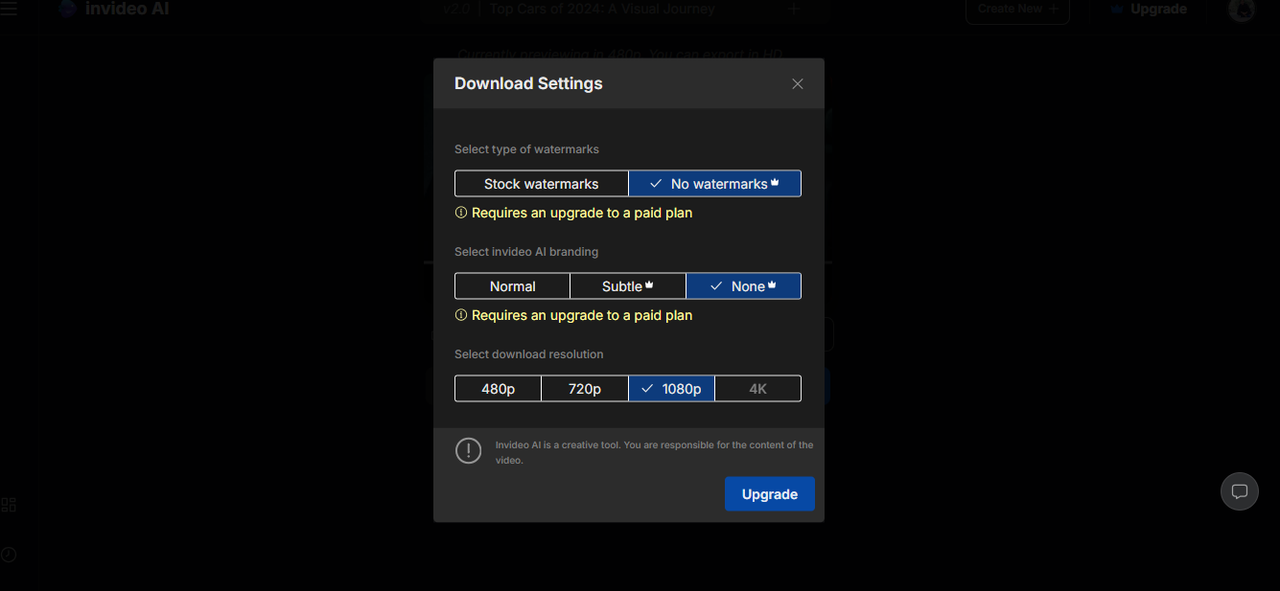1280x591 pixels.
Task: Click the plus icon beside project title
Action: tap(794, 9)
